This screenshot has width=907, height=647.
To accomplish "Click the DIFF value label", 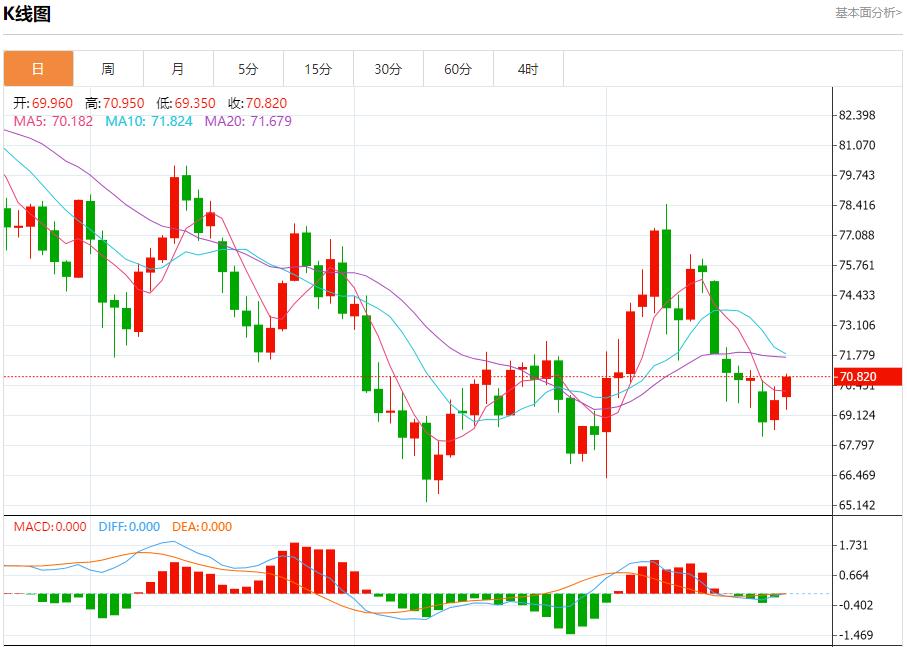I will [x=129, y=527].
